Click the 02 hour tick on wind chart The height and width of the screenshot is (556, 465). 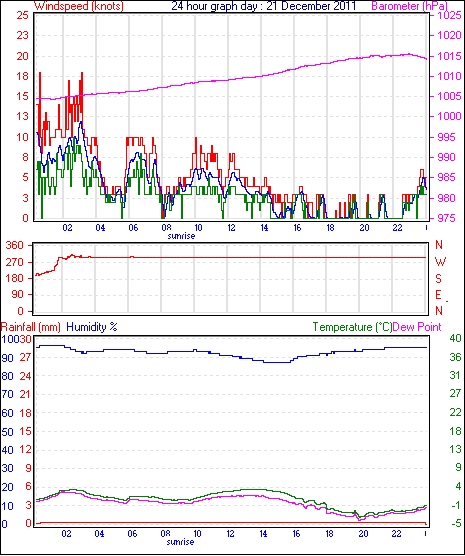pyautogui.click(x=67, y=228)
